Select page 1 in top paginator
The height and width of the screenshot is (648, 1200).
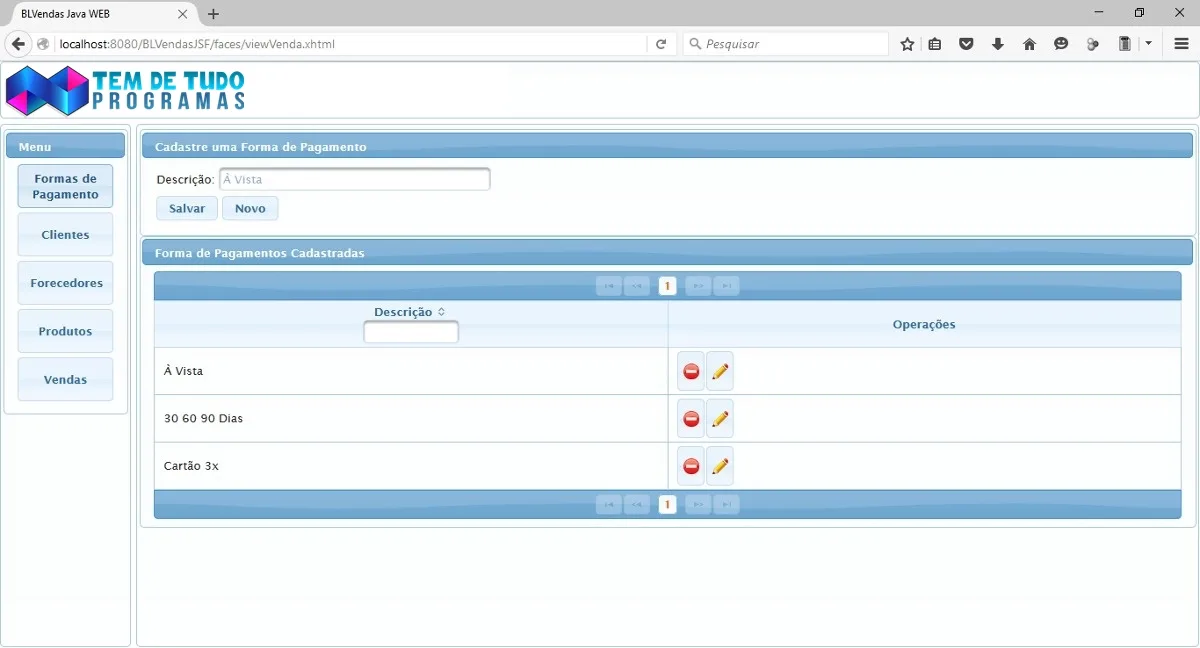click(667, 286)
